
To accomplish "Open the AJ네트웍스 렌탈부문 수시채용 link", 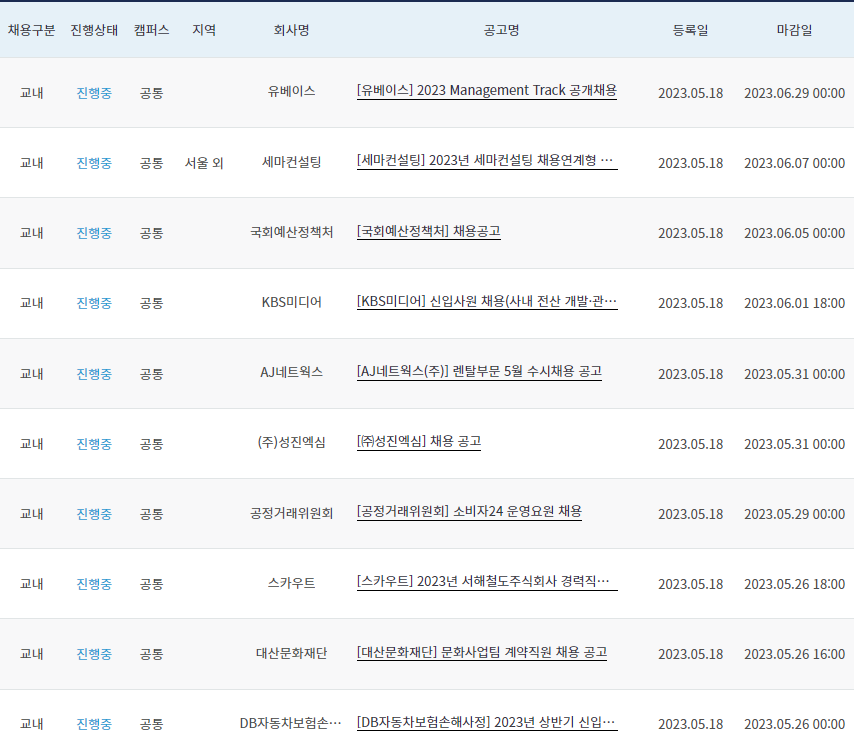I will tap(479, 371).
